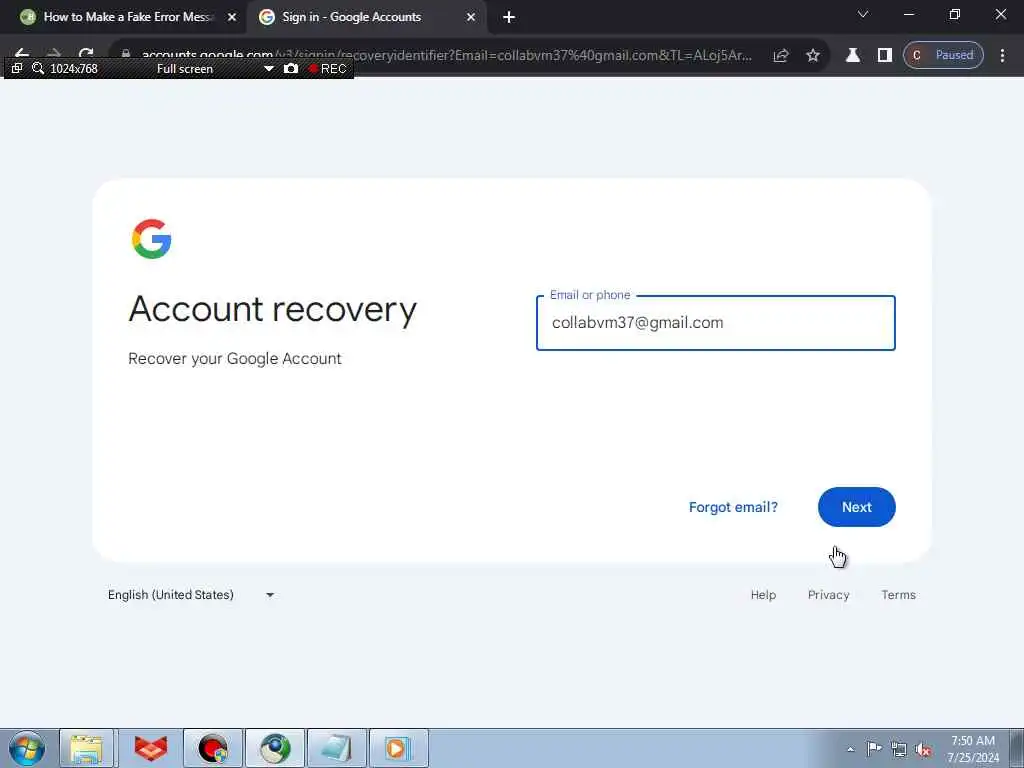Start recording with the REC button
This screenshot has height=768, width=1024.
[327, 69]
